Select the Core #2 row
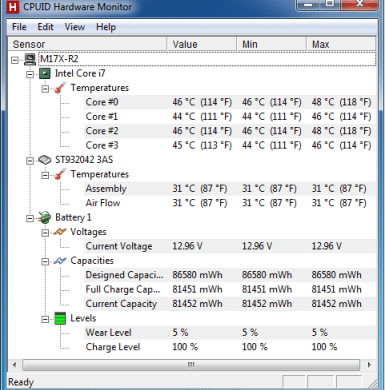The height and width of the screenshot is (390, 385). [x=230, y=131]
